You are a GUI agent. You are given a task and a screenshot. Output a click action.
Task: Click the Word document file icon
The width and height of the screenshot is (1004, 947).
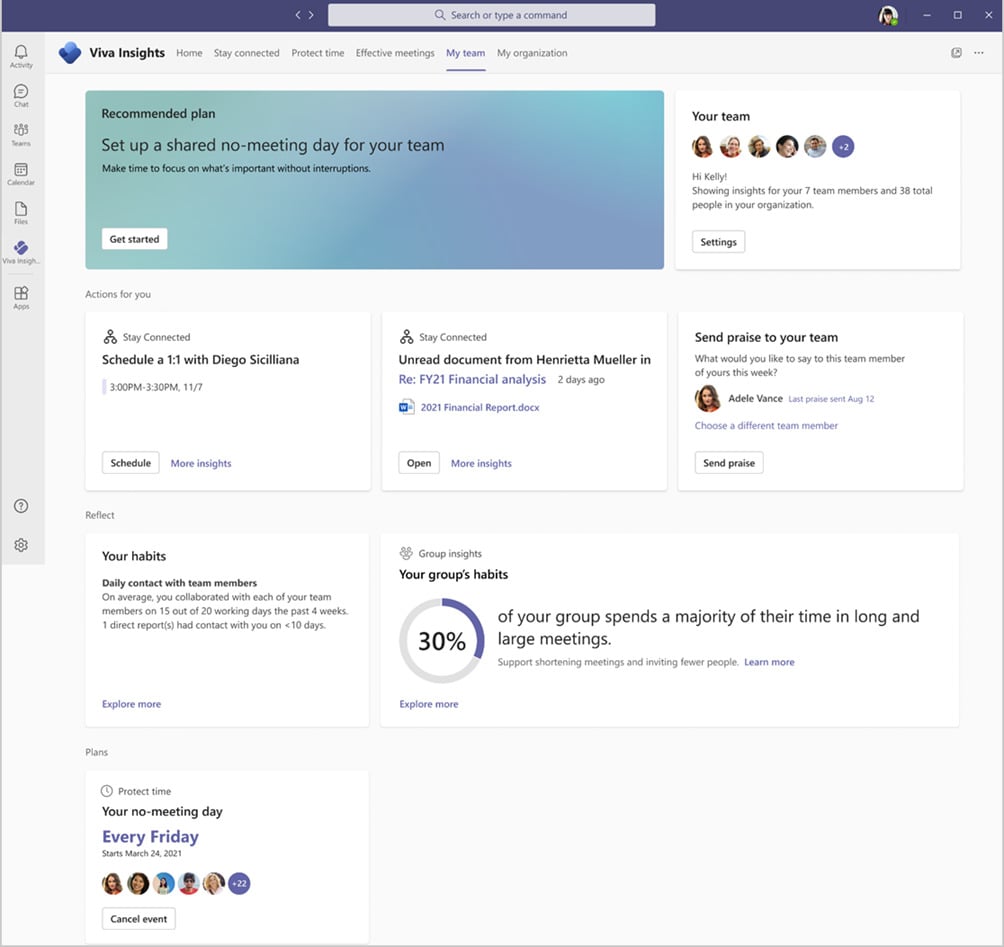(x=407, y=407)
